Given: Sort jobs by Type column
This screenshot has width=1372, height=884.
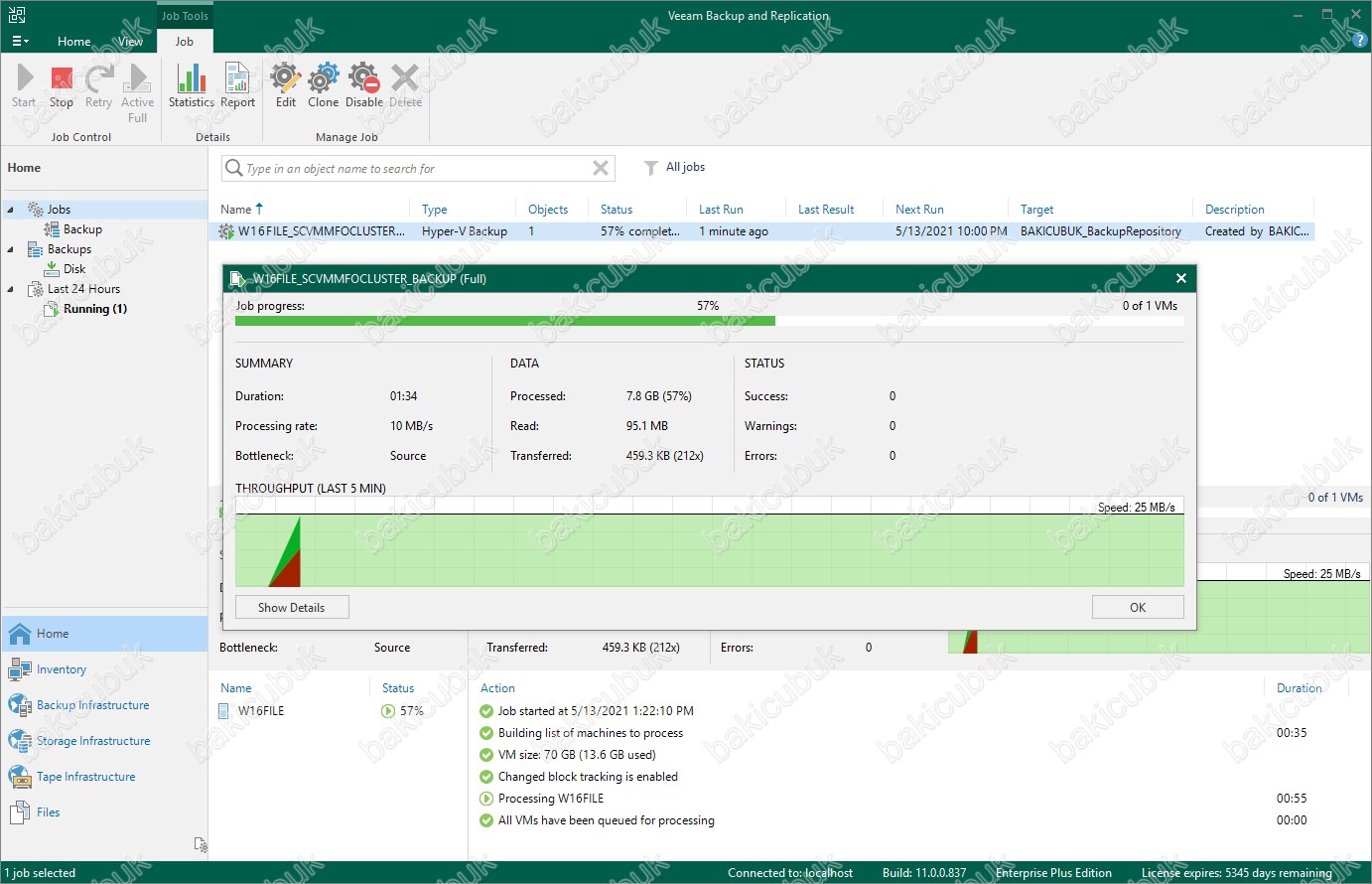Looking at the screenshot, I should coord(435,210).
